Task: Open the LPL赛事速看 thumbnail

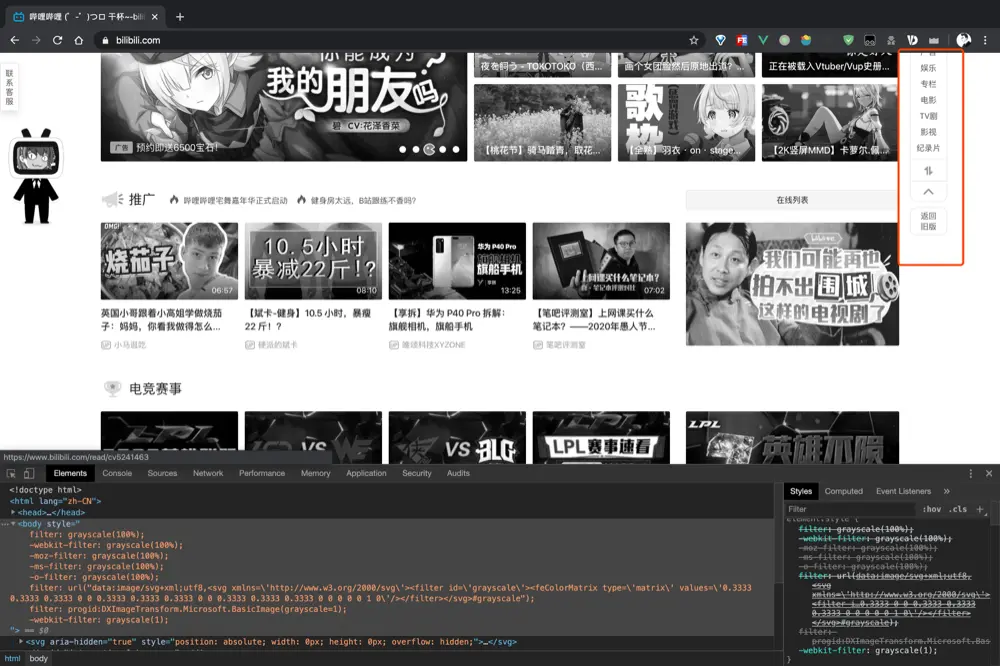Action: coord(601,438)
